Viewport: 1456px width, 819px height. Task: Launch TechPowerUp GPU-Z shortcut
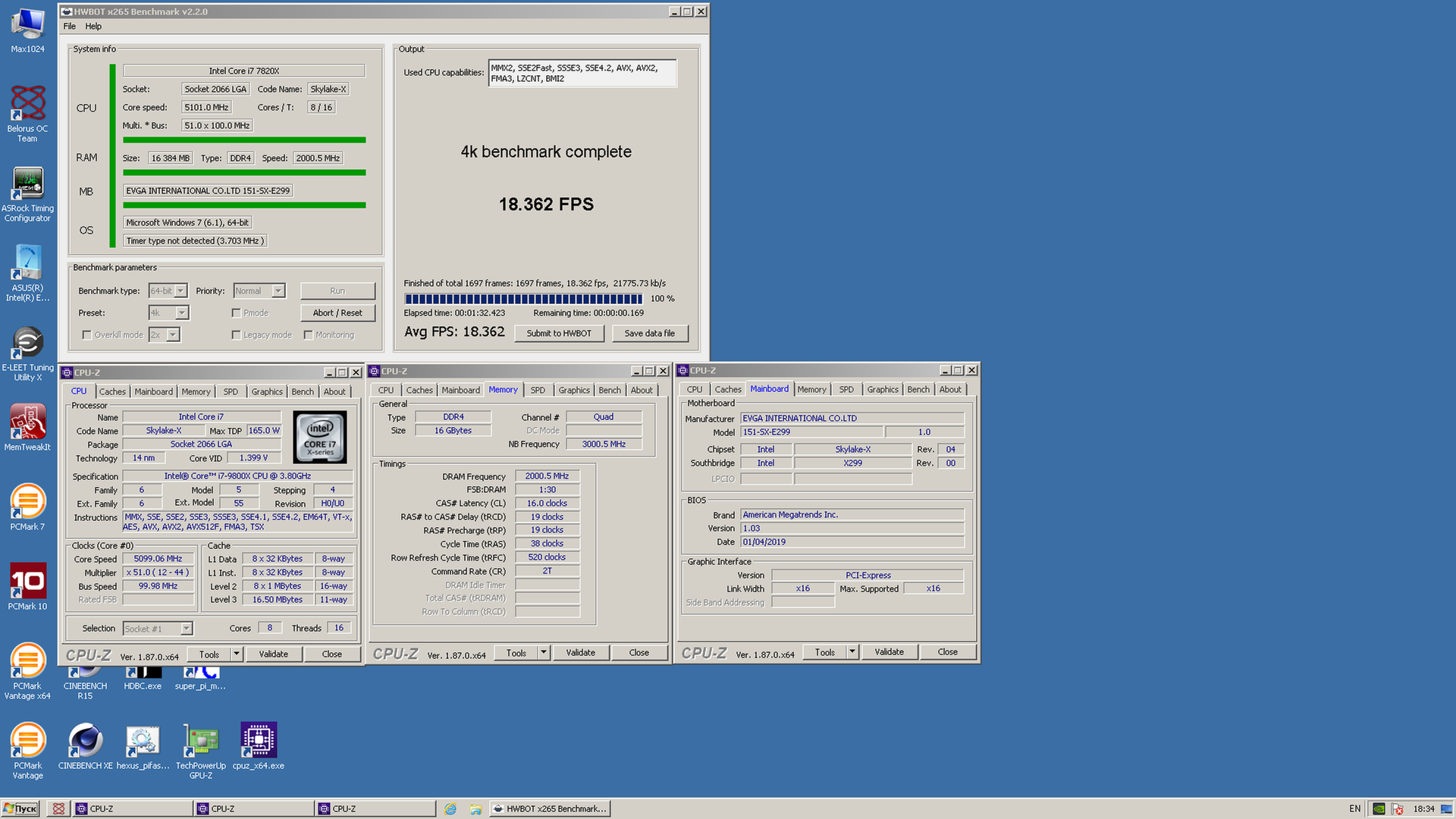point(201,752)
